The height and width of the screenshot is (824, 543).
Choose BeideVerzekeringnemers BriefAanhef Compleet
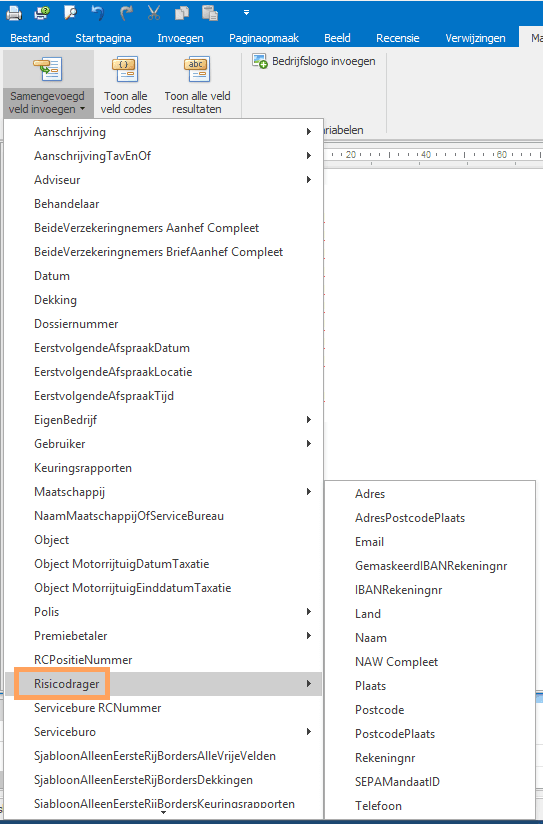[163, 252]
